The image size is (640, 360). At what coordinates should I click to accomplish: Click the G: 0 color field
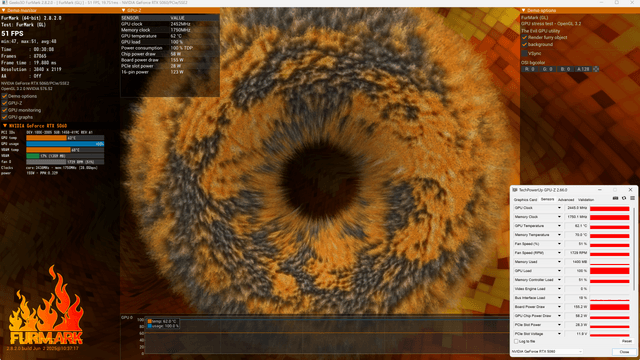point(547,69)
